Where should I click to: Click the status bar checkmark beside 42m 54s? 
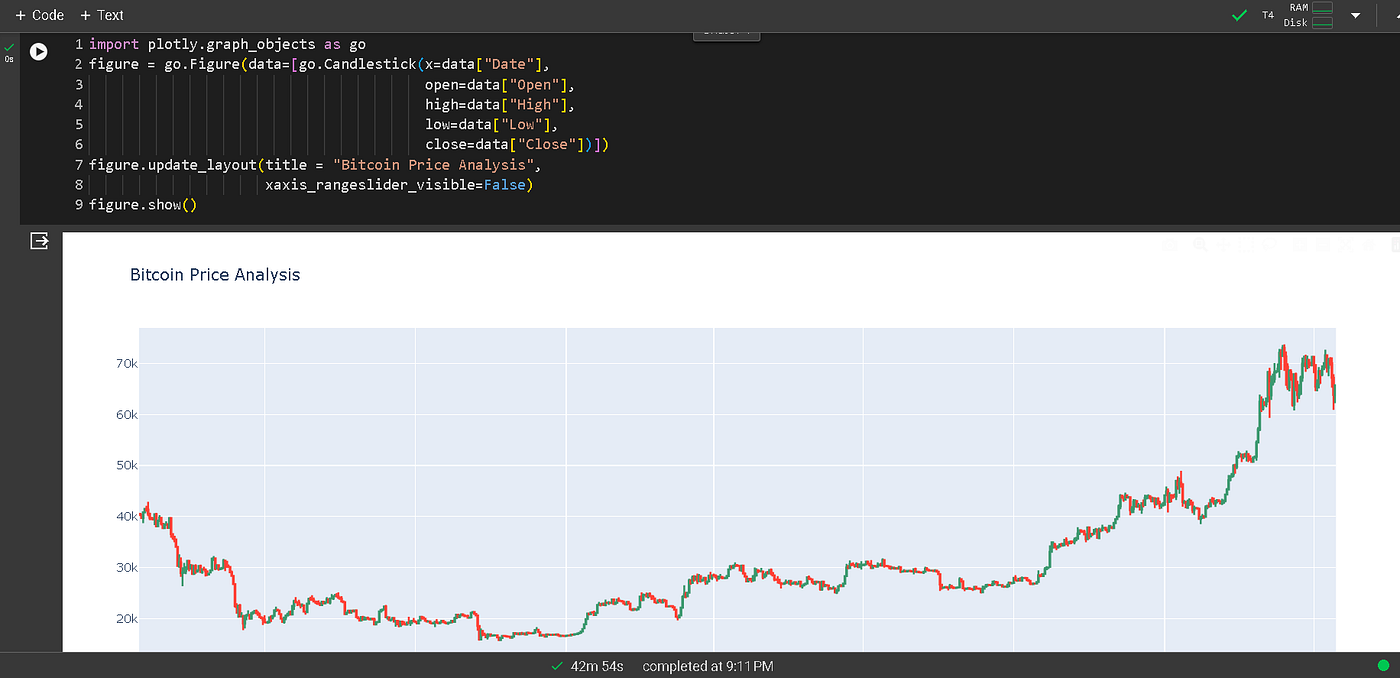[557, 666]
